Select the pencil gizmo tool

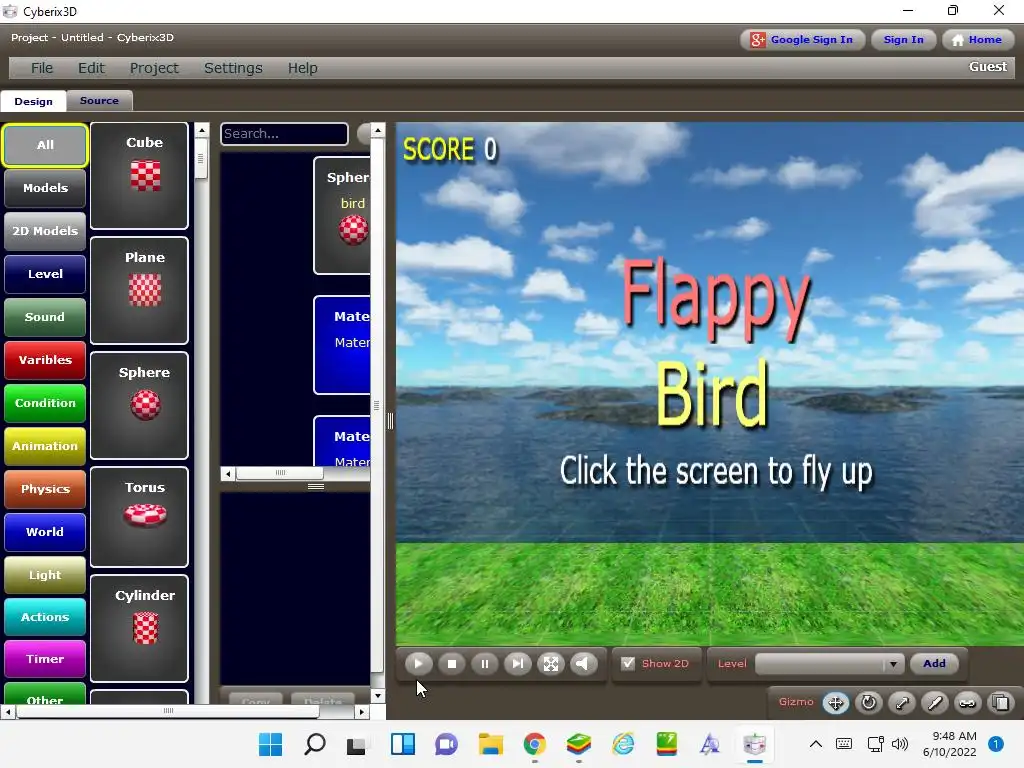pyautogui.click(x=935, y=703)
